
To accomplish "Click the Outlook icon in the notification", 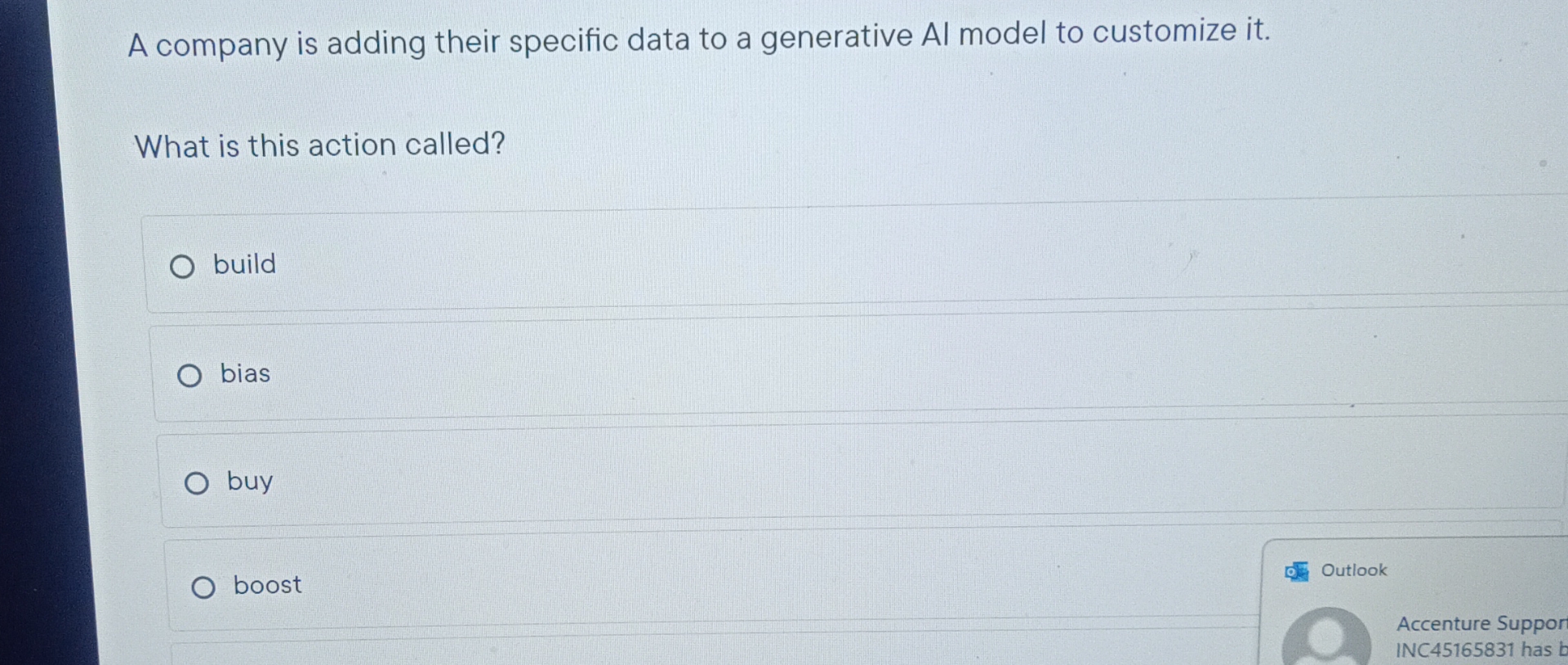I will 1298,572.
